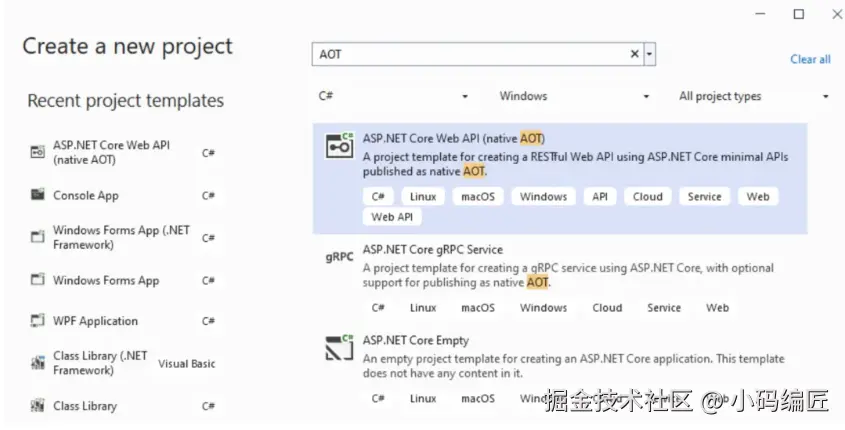
Task: Click the Cloud tag on the gRPC template
Action: click(607, 308)
